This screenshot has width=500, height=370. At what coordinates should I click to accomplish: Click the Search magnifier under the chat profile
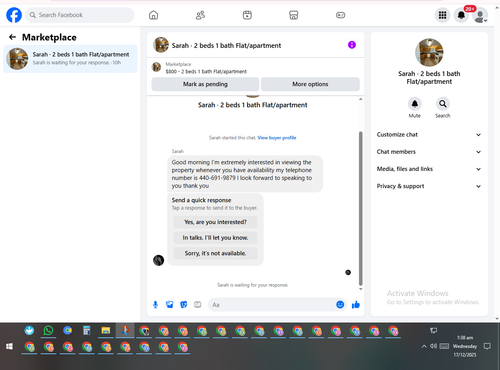click(x=443, y=104)
